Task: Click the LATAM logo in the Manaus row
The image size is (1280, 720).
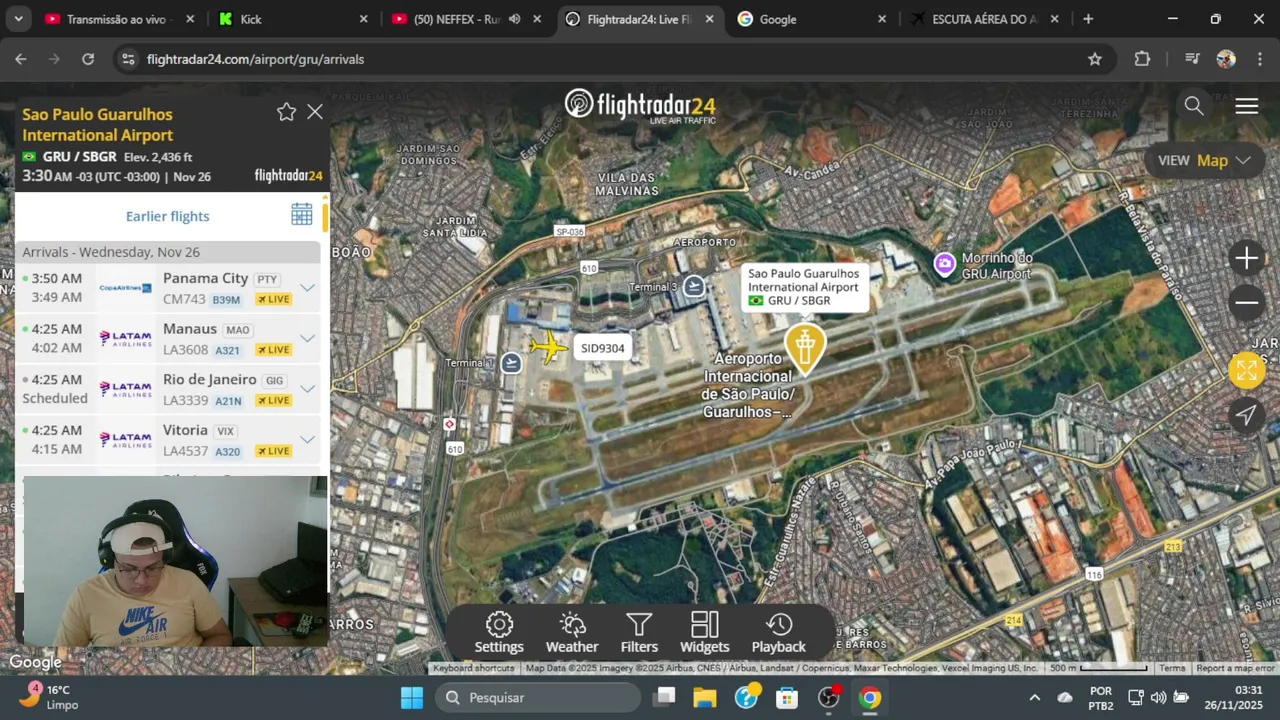Action: 125,338
